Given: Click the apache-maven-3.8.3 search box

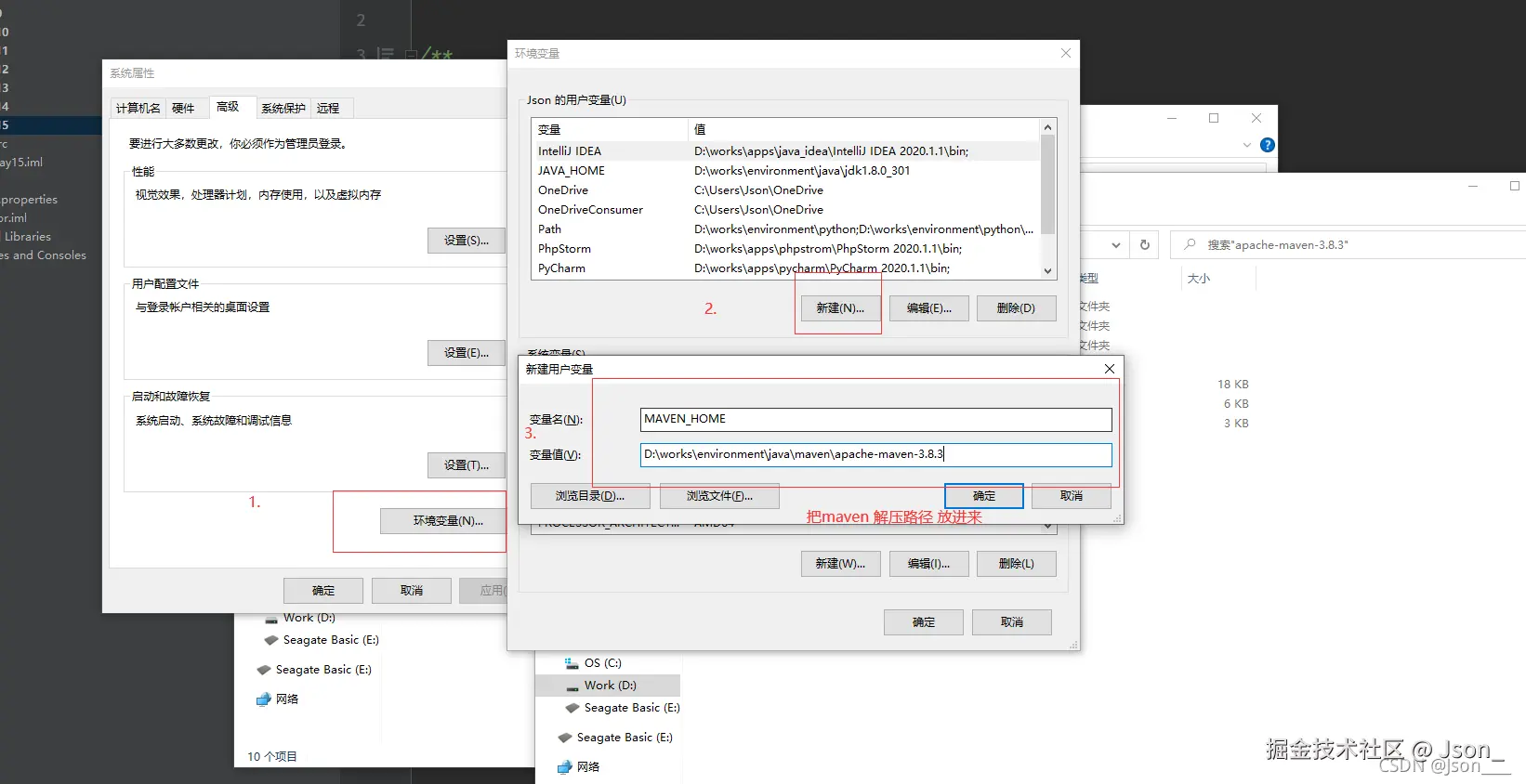Looking at the screenshot, I should tap(1348, 245).
